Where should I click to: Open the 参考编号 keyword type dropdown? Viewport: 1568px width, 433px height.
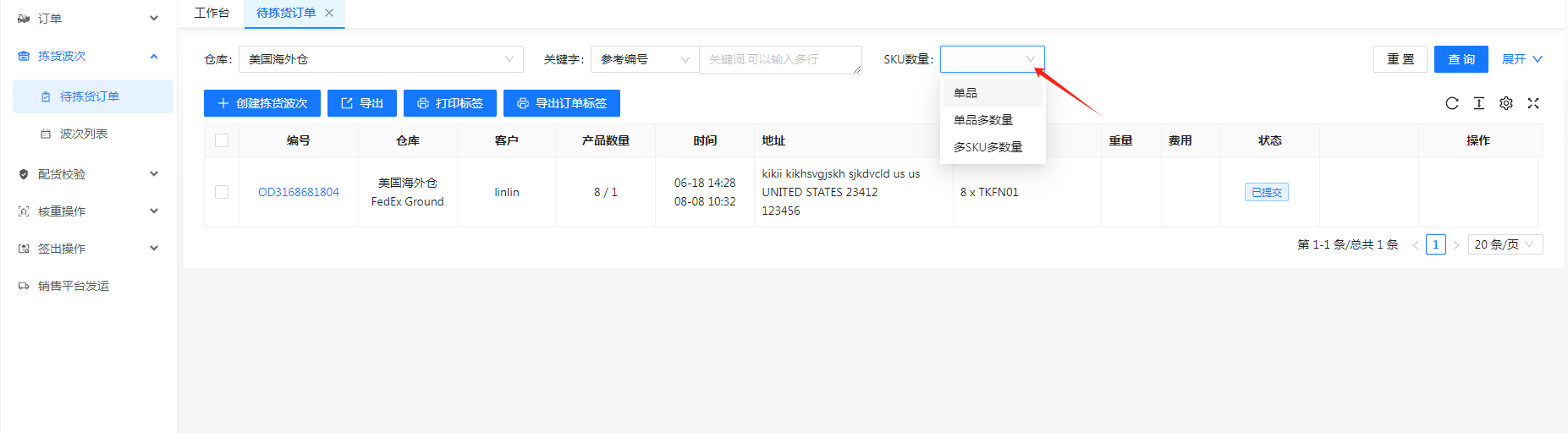(x=645, y=59)
